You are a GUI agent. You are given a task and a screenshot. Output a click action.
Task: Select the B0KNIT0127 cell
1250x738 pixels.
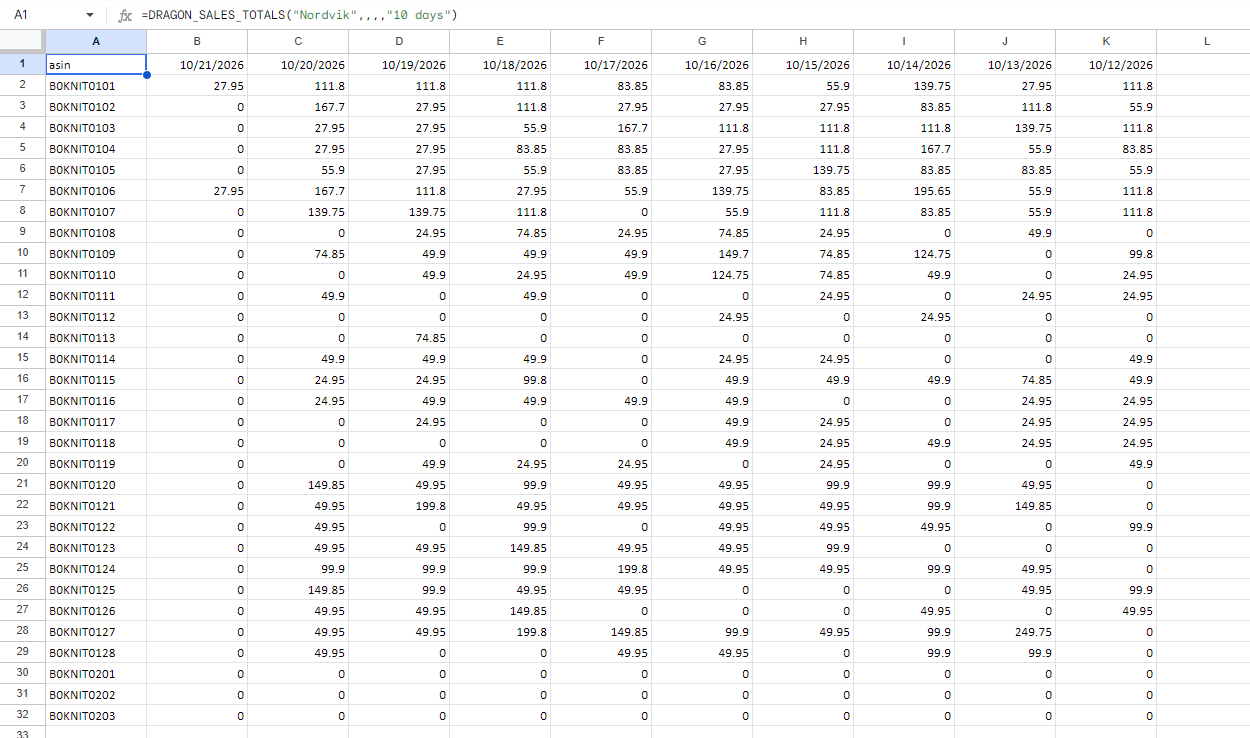click(x=96, y=631)
